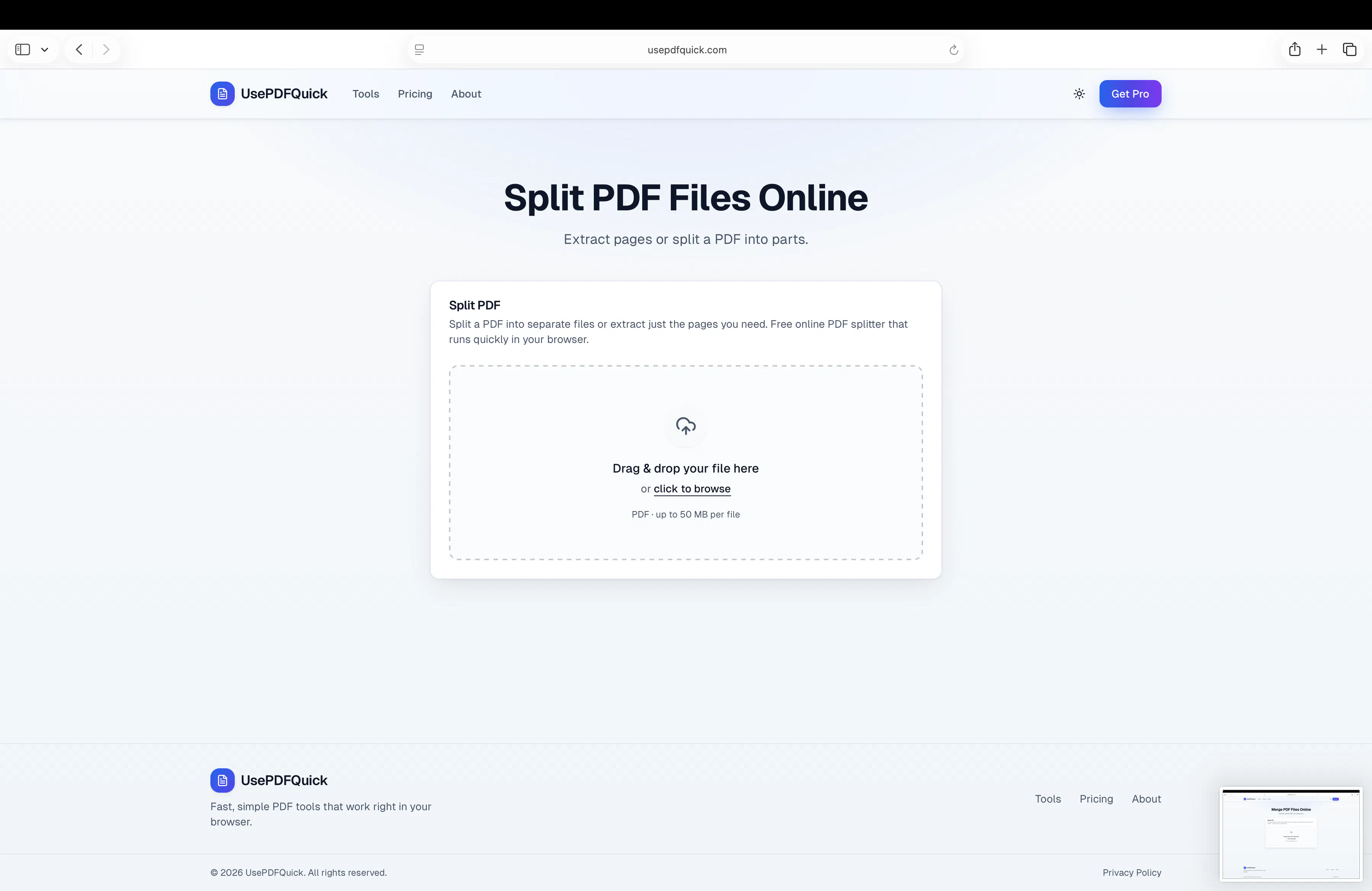Open the Privacy Policy link

point(1132,873)
